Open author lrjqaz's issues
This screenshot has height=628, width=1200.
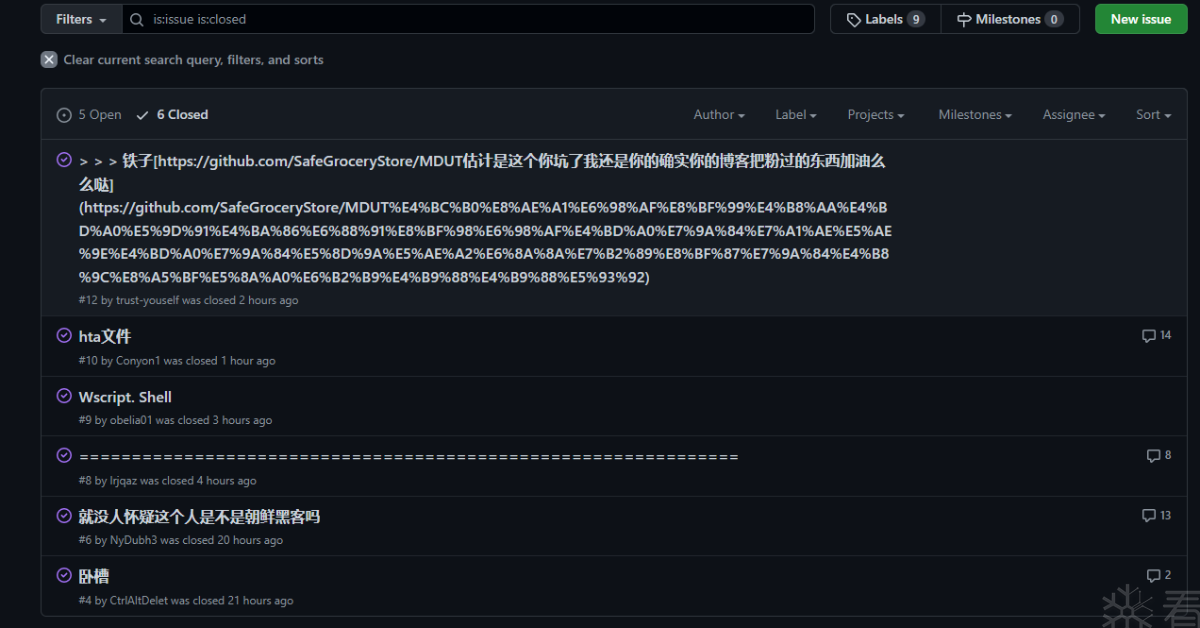tap(124, 481)
